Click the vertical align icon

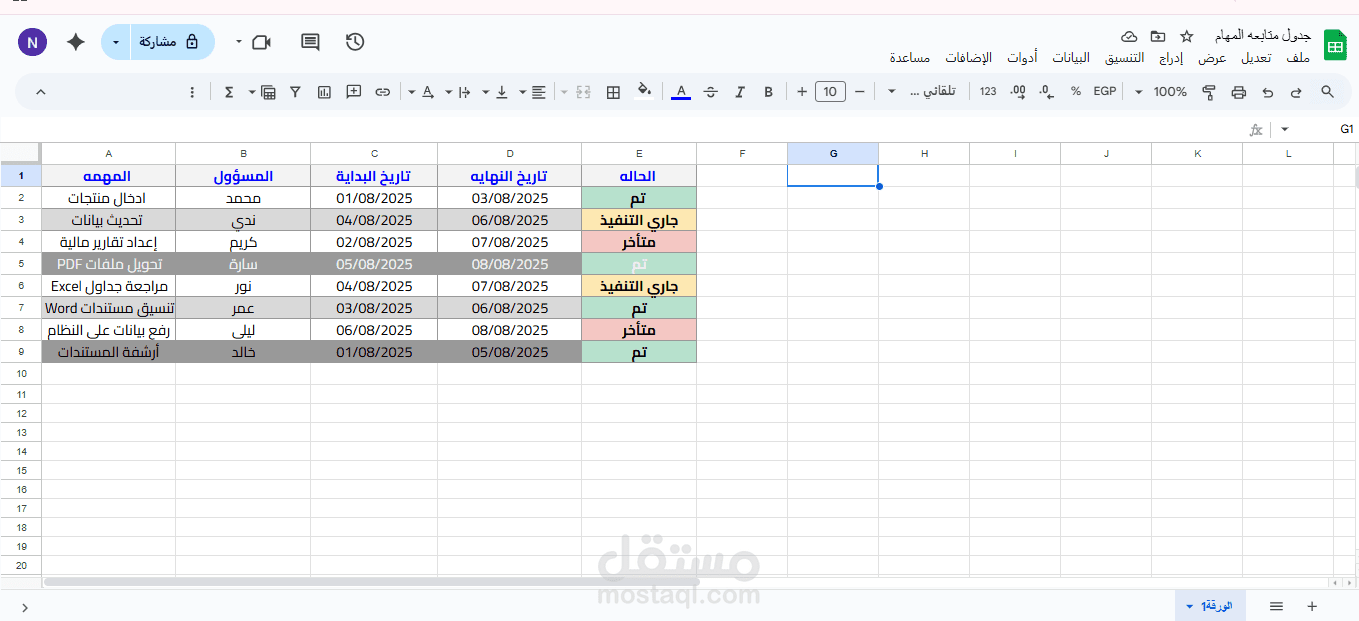click(502, 92)
